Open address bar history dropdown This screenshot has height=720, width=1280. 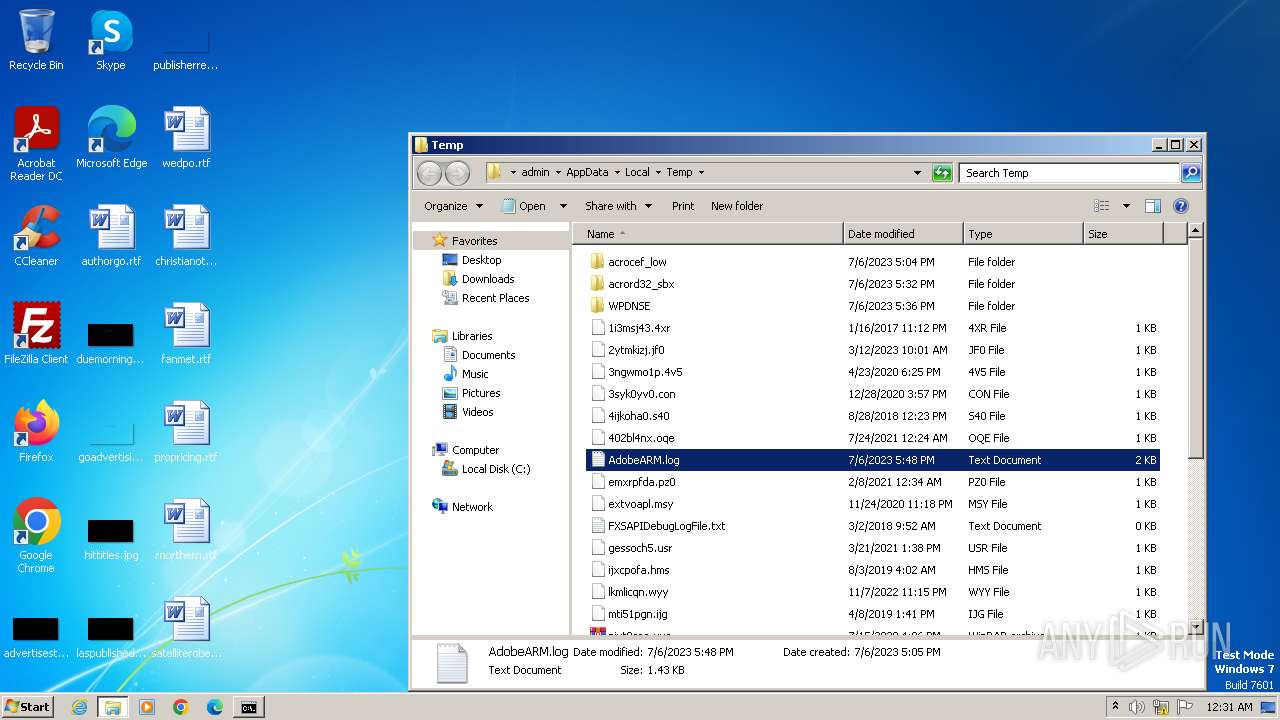917,173
